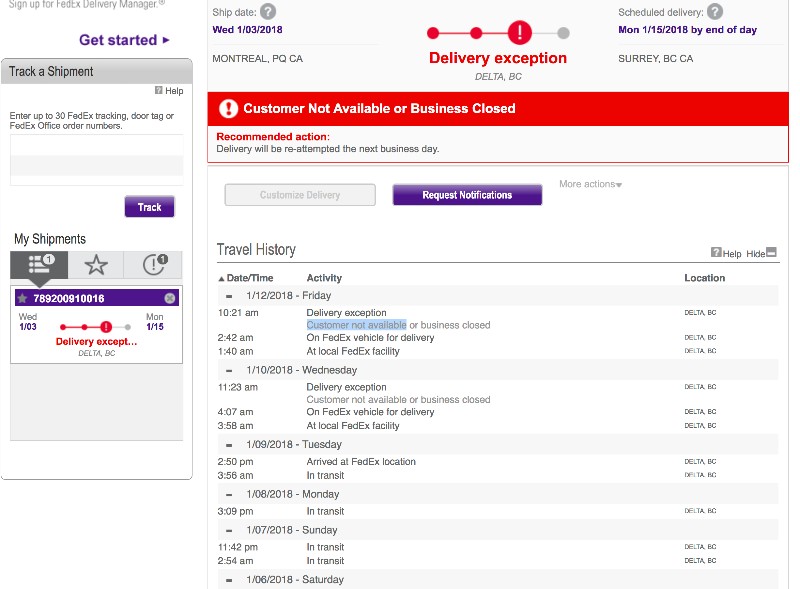
Task: Click the purple Track button
Action: (x=149, y=207)
